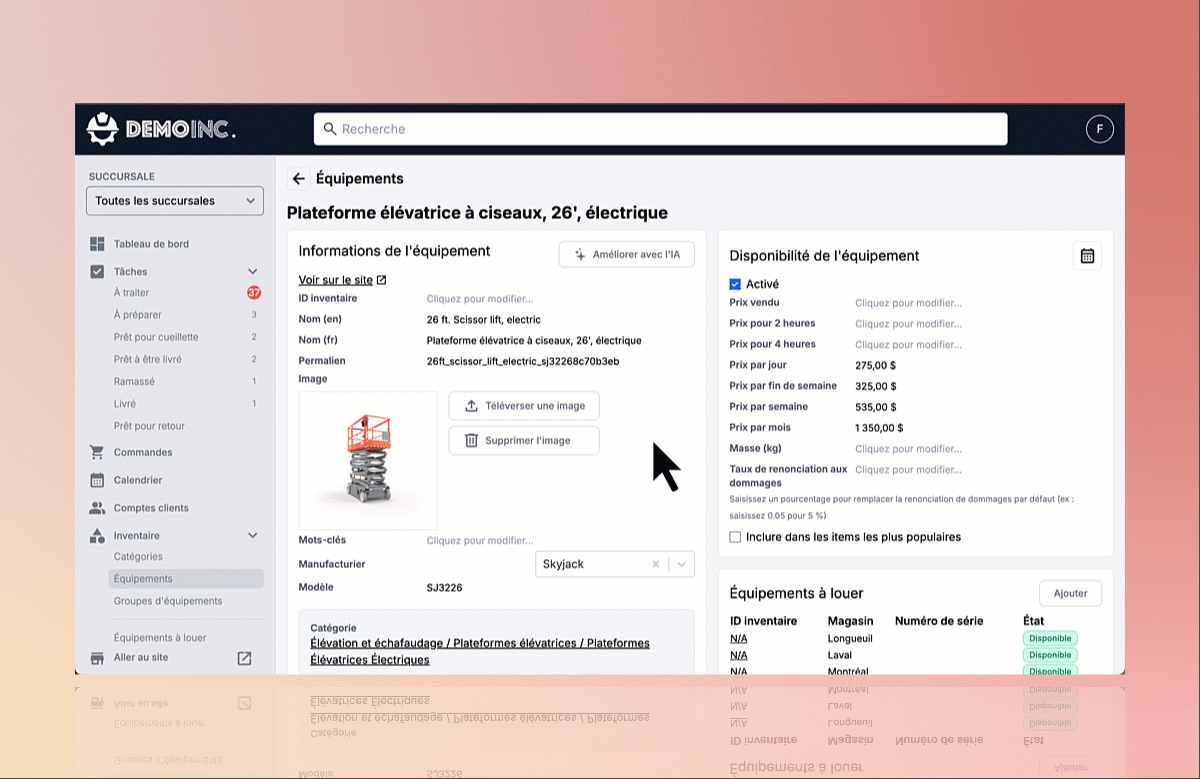Click the Calendrier sidebar icon
Image resolution: width=1200 pixels, height=779 pixels.
pos(97,480)
